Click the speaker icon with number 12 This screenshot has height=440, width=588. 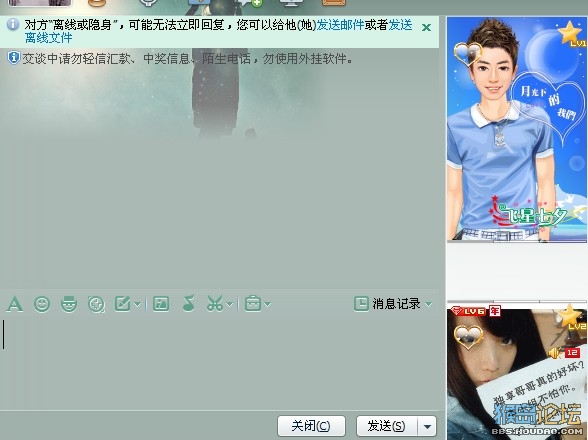coord(564,353)
